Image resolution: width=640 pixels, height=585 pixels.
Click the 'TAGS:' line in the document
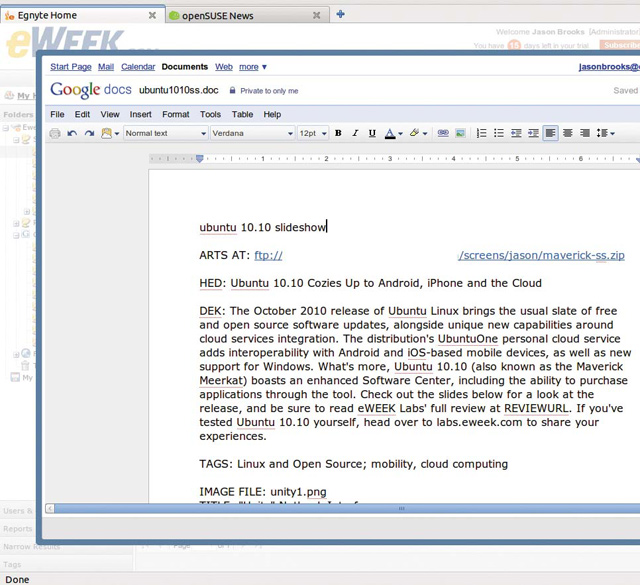coord(353,464)
